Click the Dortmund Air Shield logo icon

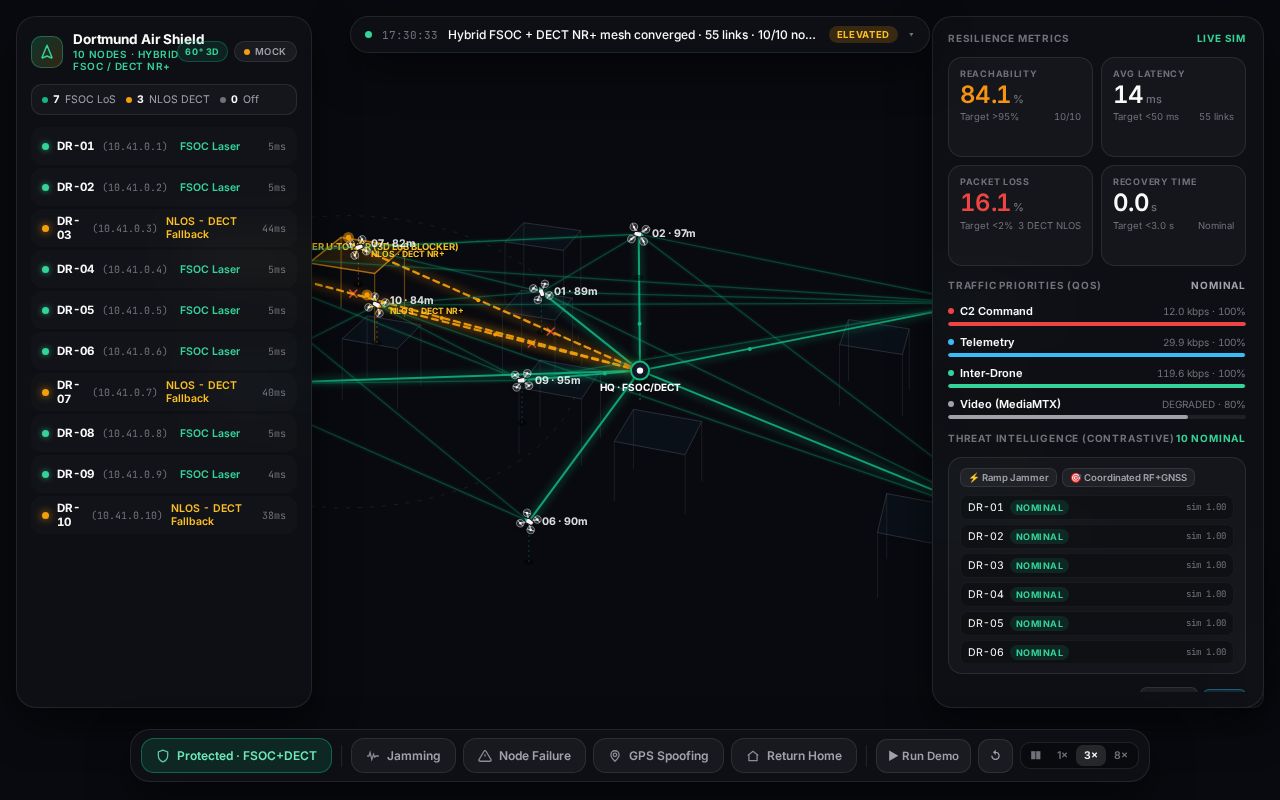click(x=47, y=52)
